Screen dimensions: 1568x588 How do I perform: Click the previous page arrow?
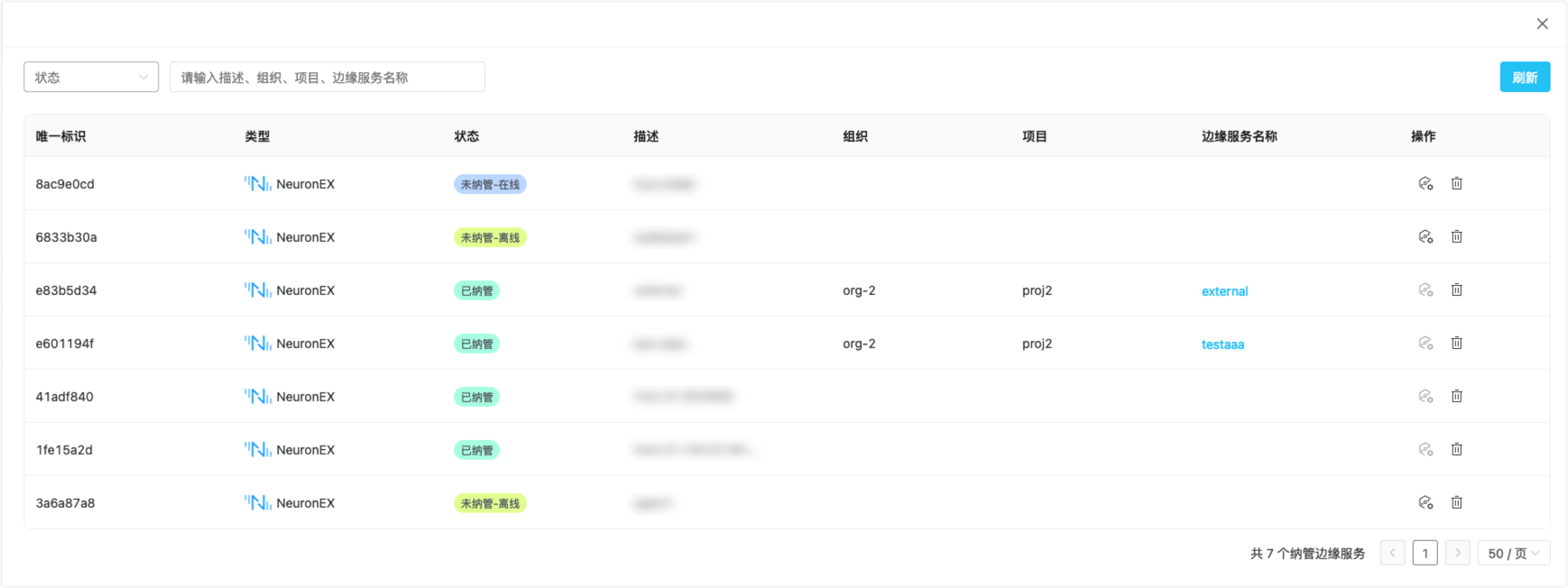(1392, 553)
